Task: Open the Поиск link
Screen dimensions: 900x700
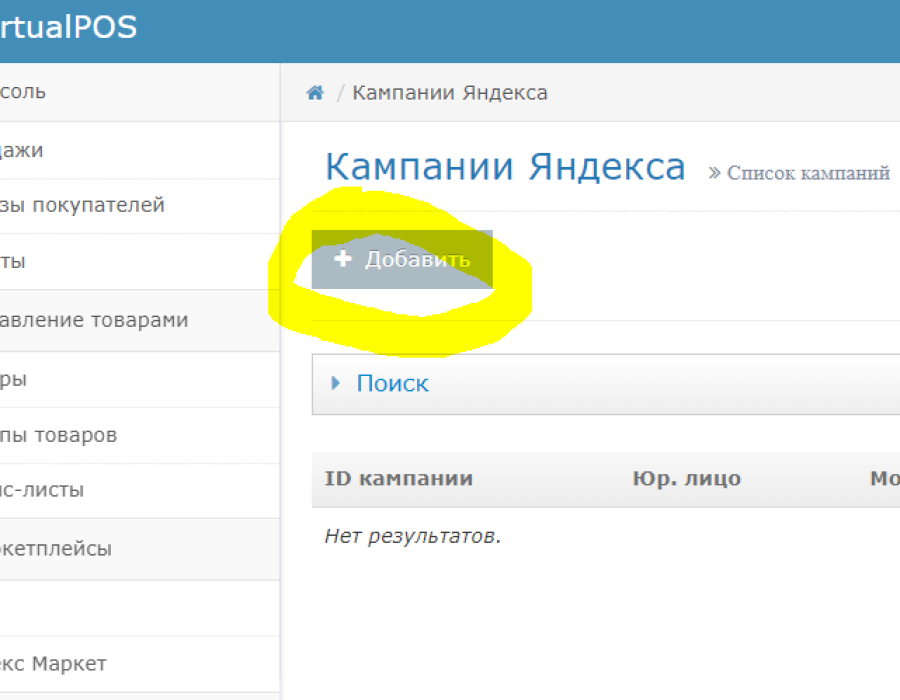Action: point(393,383)
